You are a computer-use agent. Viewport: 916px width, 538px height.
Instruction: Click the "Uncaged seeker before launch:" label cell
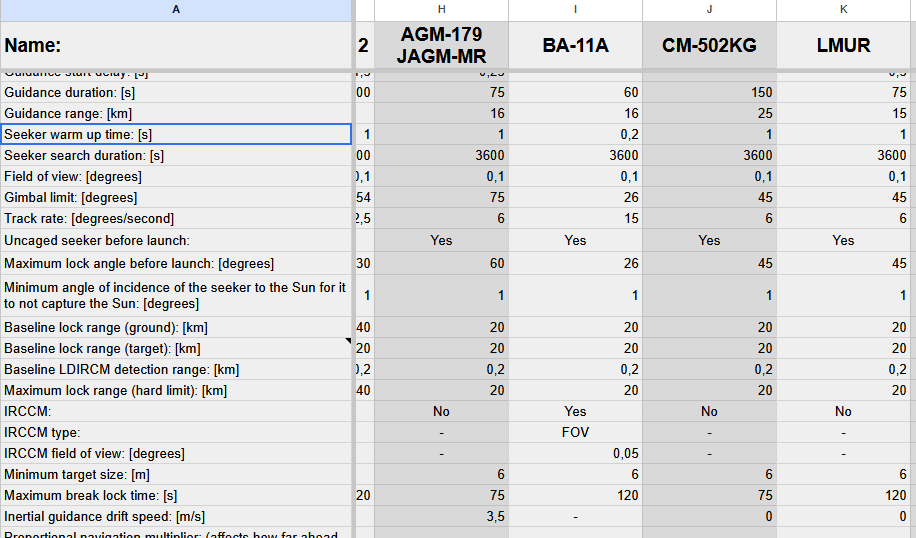[176, 240]
